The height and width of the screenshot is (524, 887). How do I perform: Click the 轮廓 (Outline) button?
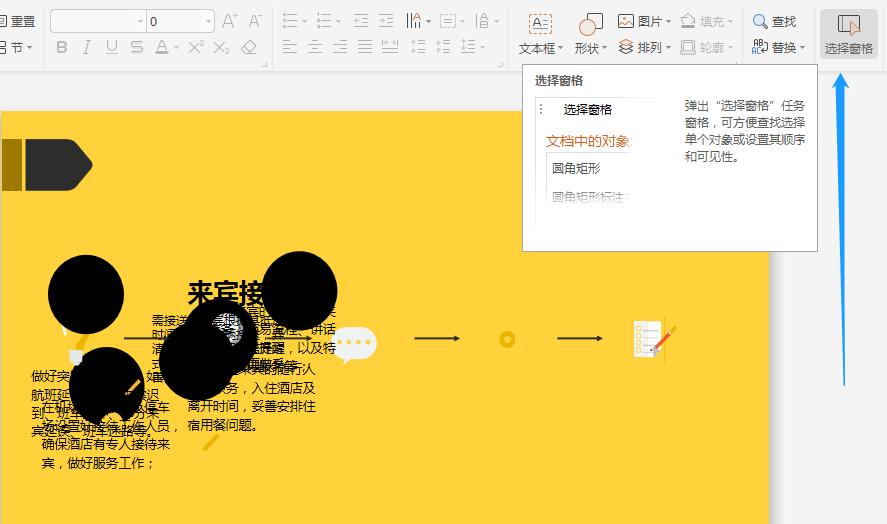tap(707, 48)
